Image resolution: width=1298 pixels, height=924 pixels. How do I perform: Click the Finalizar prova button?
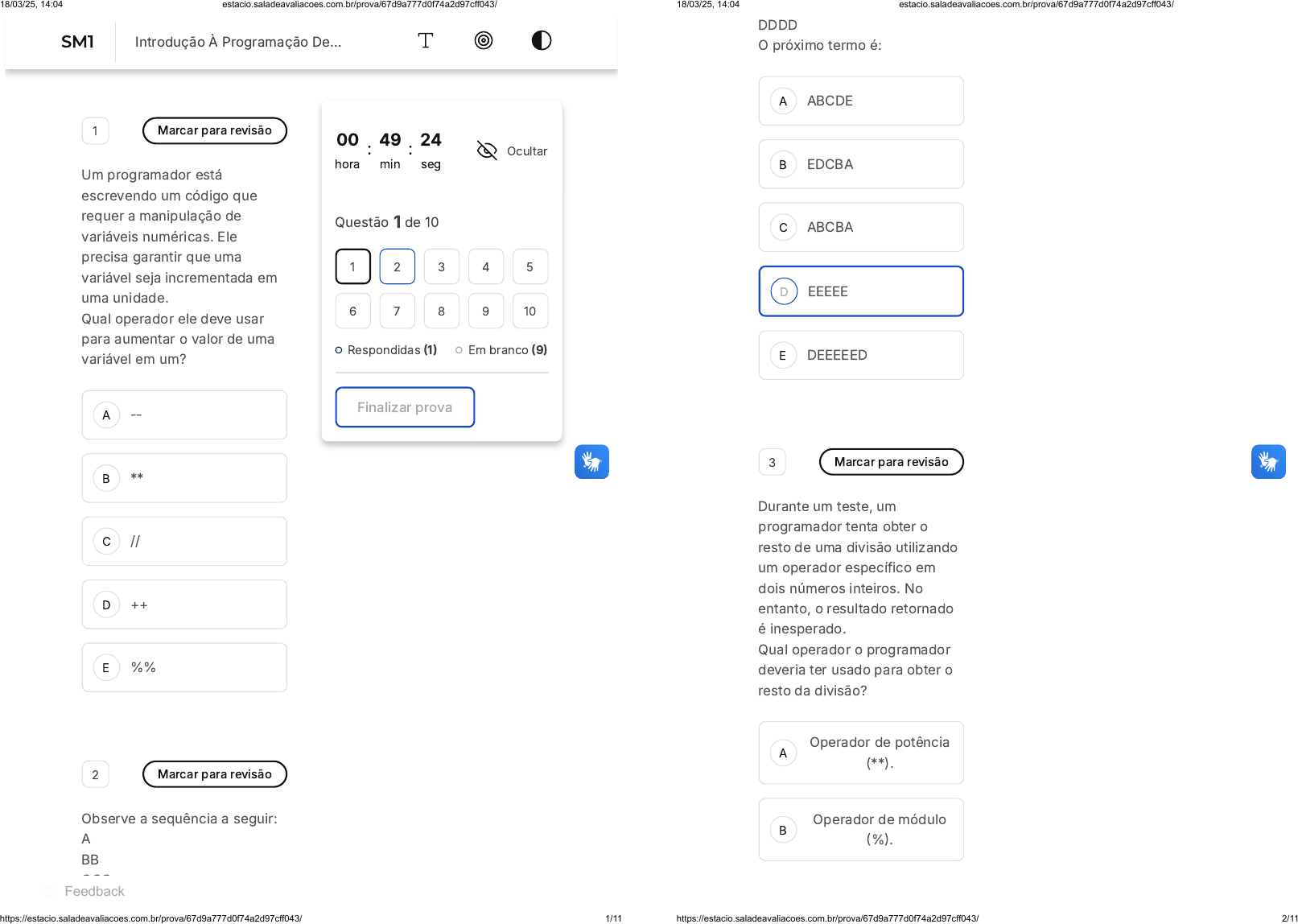coord(405,407)
